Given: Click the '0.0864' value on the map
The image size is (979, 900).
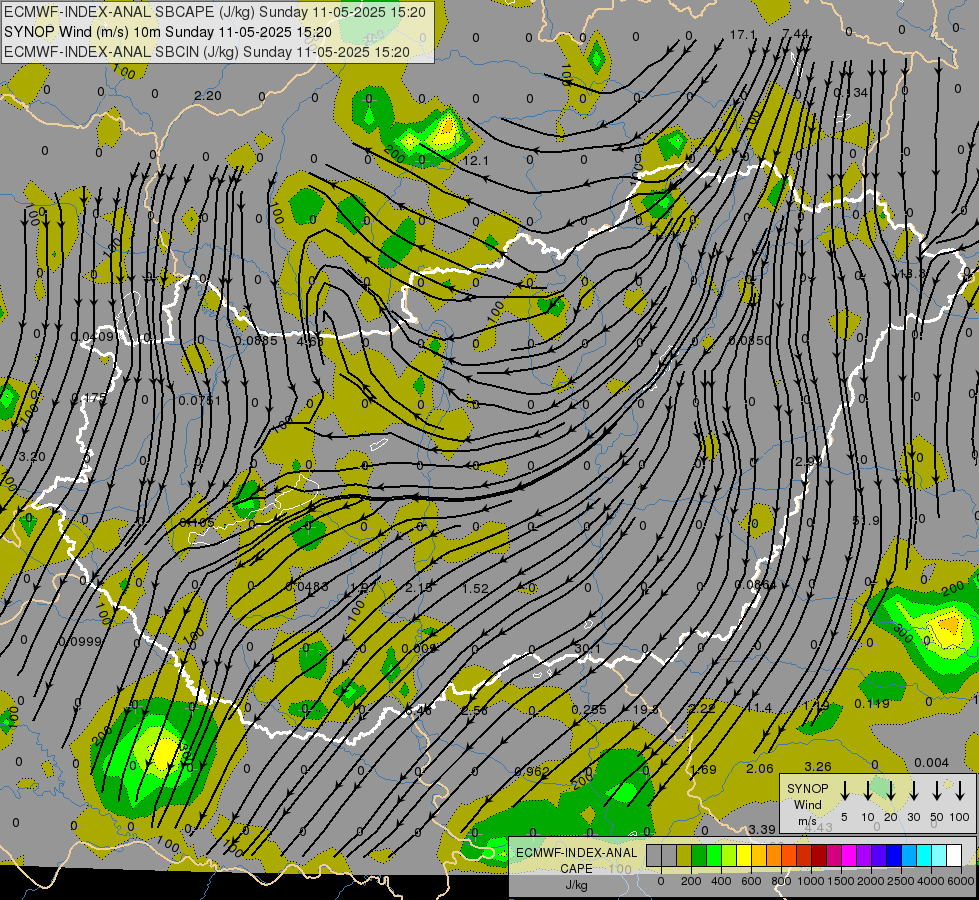Looking at the screenshot, I should [x=755, y=585].
